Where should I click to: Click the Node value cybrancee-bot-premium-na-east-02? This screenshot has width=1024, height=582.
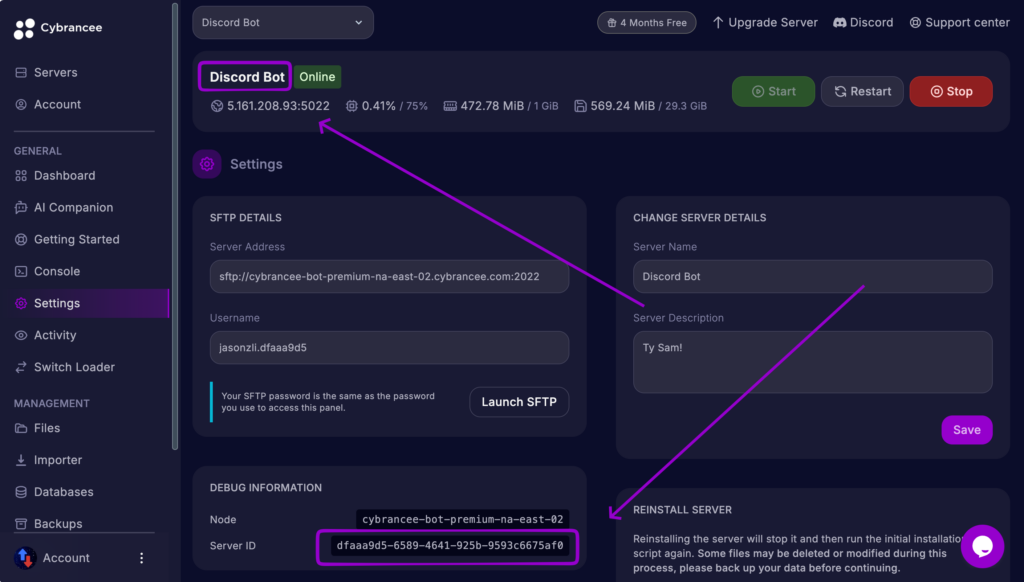462,519
